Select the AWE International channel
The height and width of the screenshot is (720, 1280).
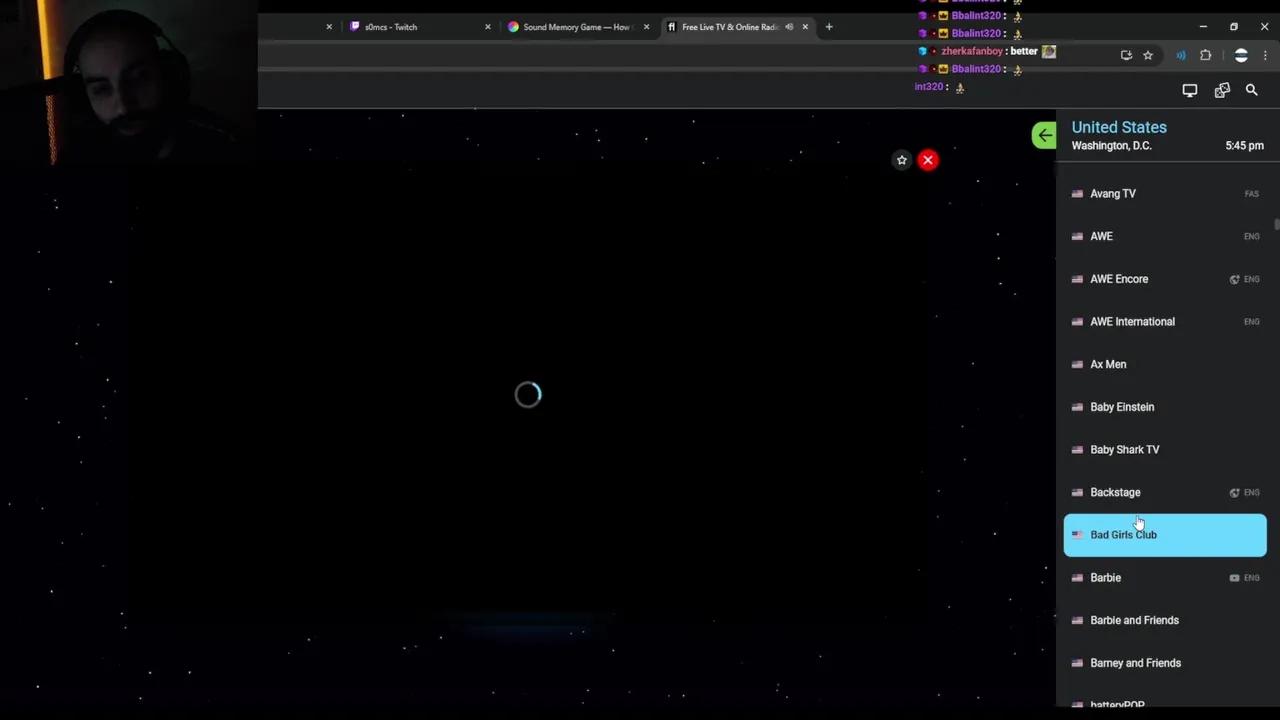point(1165,322)
